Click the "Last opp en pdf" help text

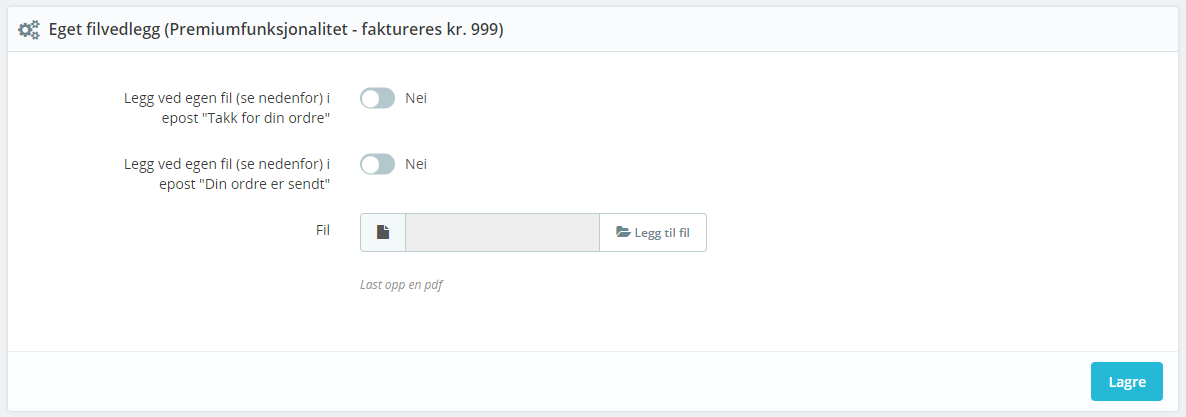click(401, 286)
